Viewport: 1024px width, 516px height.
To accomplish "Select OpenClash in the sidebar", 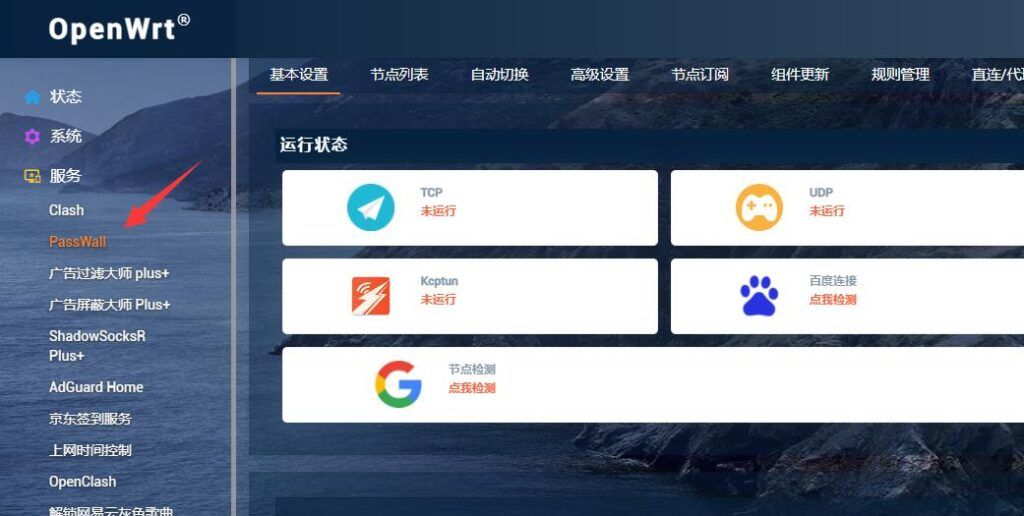I will 82,482.
